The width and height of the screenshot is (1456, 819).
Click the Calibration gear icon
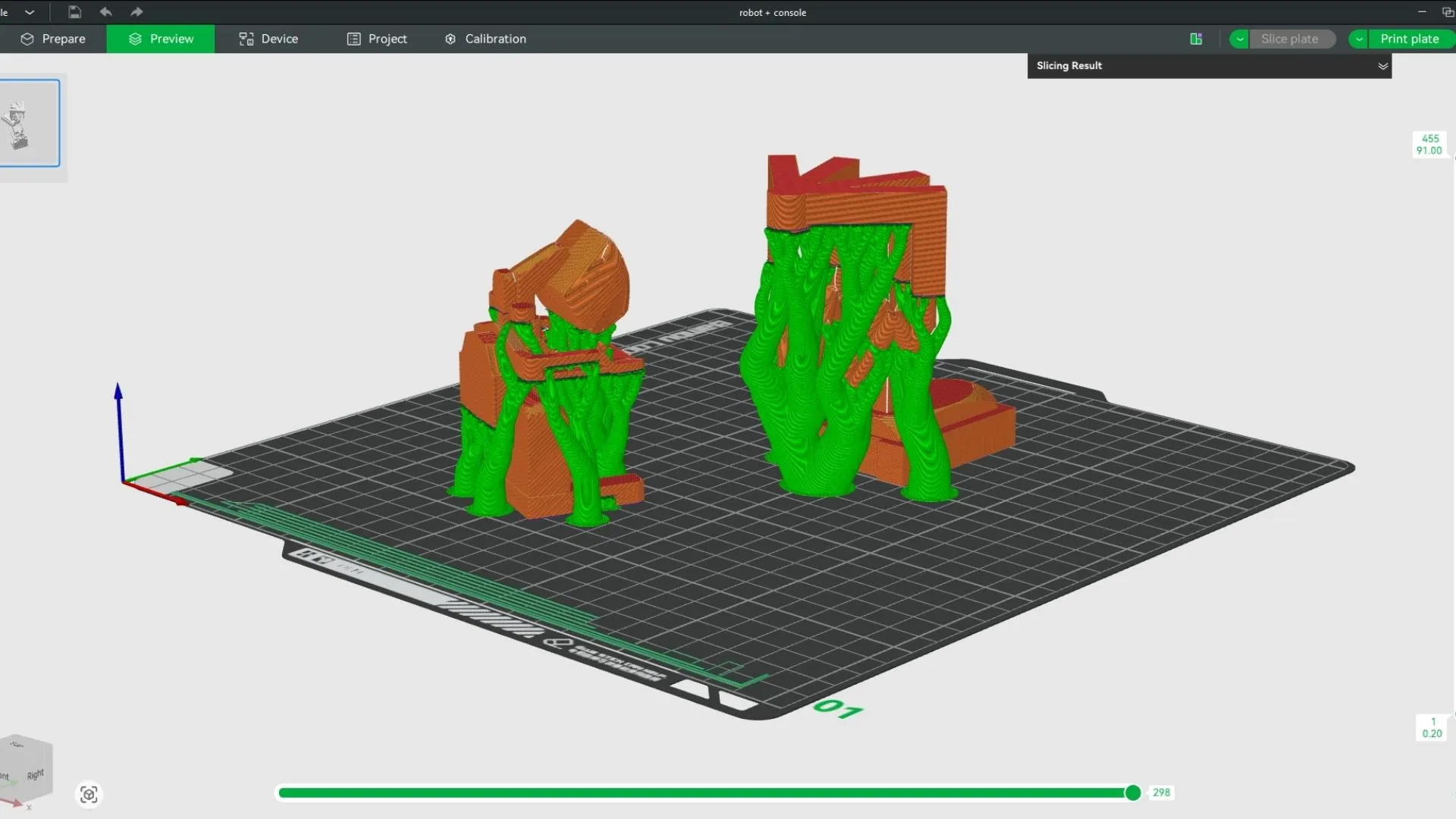coord(450,39)
